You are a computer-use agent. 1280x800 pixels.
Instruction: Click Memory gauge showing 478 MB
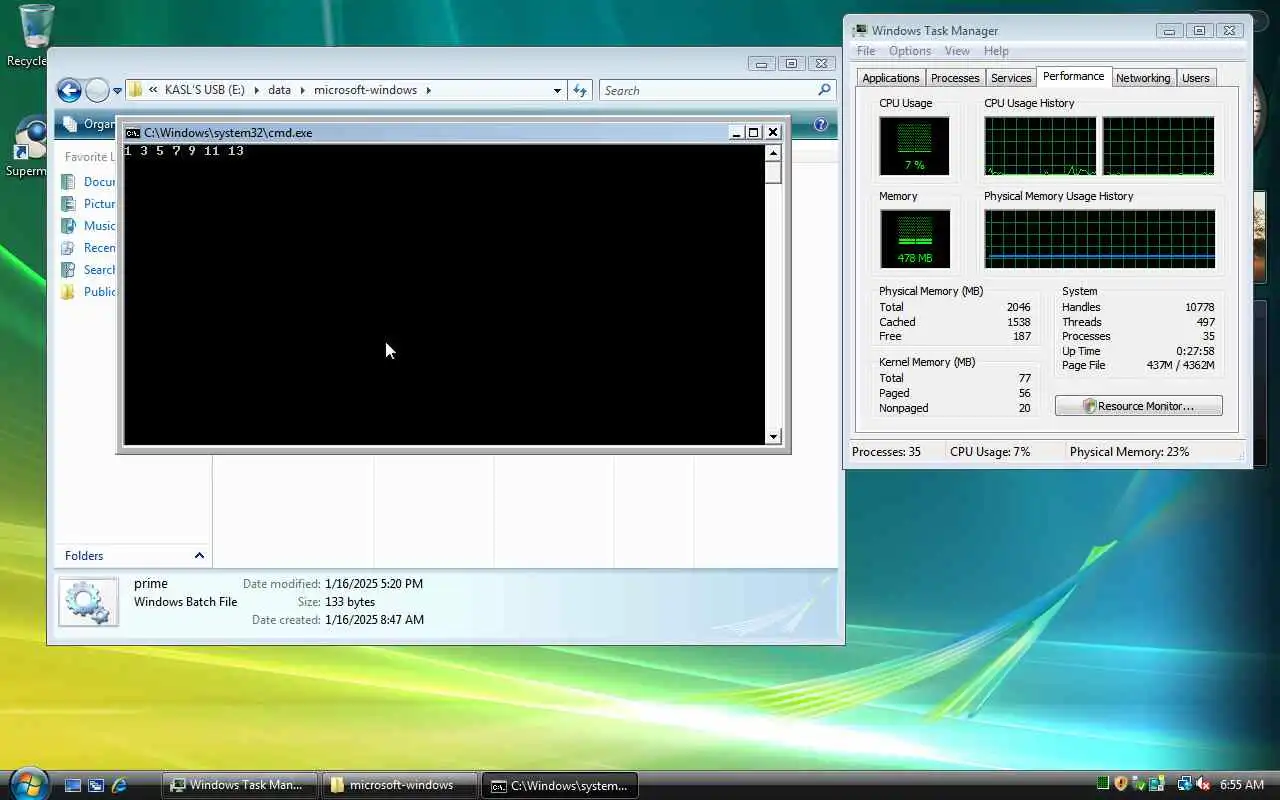pyautogui.click(x=915, y=239)
